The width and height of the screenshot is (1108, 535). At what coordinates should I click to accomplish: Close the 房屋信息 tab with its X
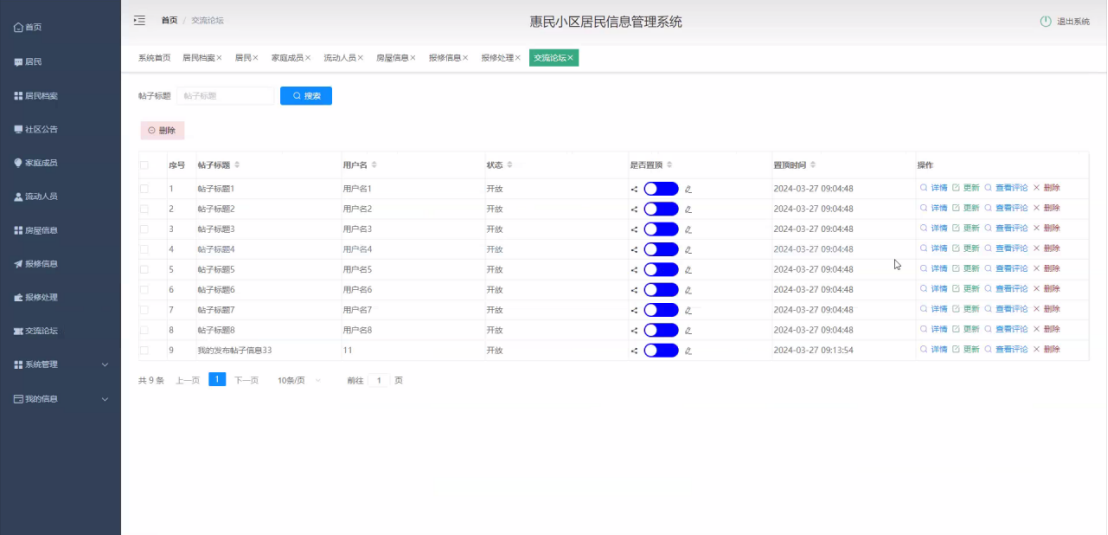pyautogui.click(x=413, y=58)
